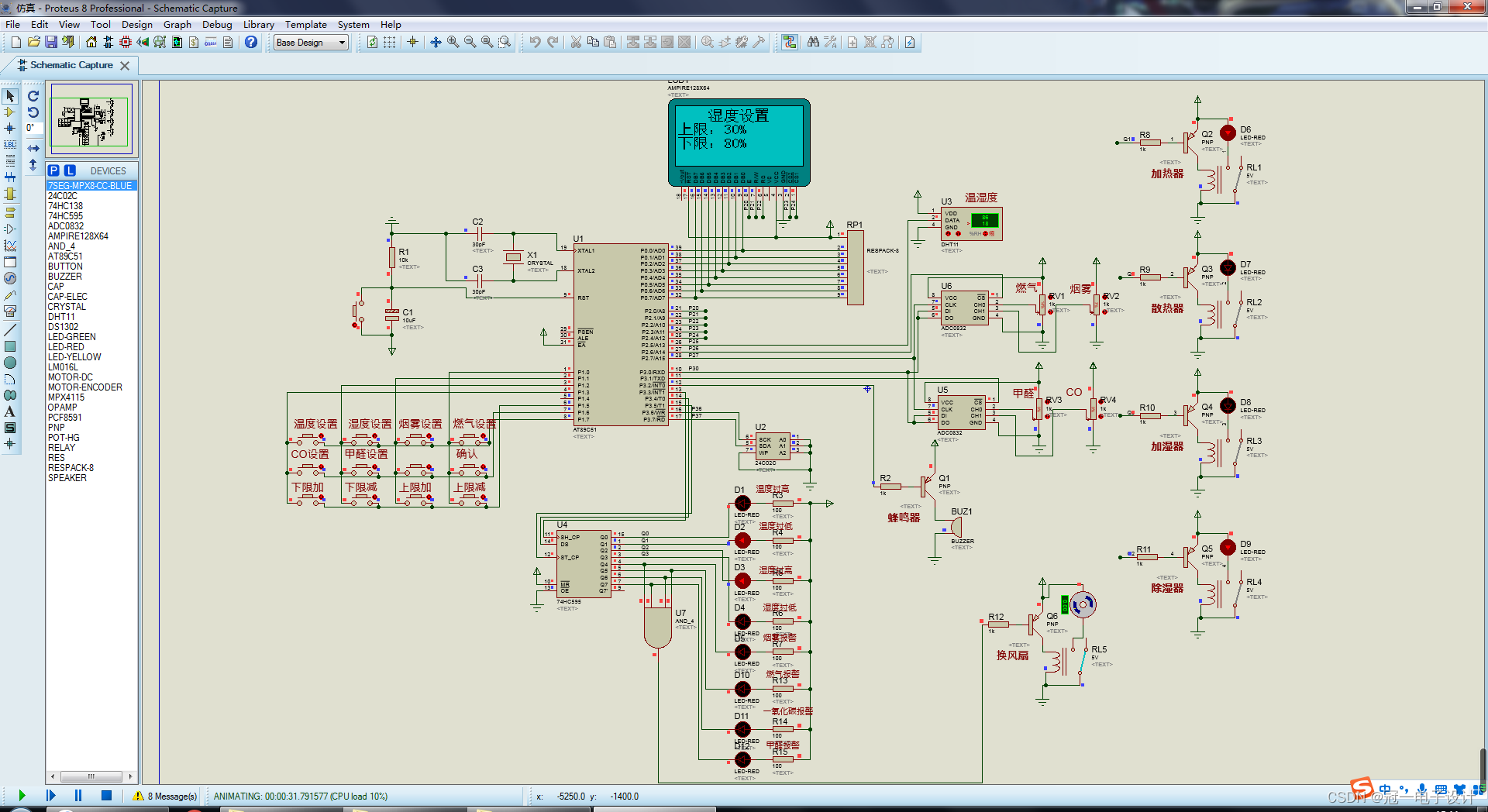The image size is (1488, 812).
Task: Pause the running simulation
Action: 78,795
